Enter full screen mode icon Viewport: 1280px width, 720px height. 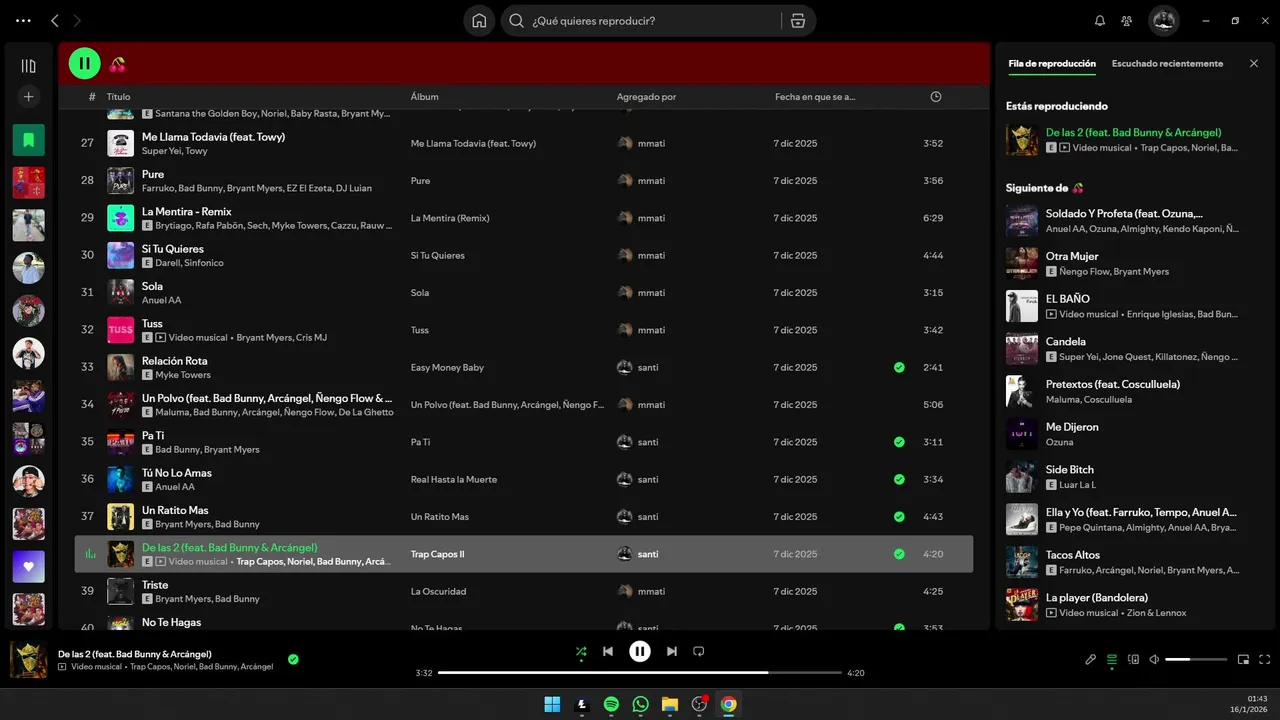pos(1264,660)
